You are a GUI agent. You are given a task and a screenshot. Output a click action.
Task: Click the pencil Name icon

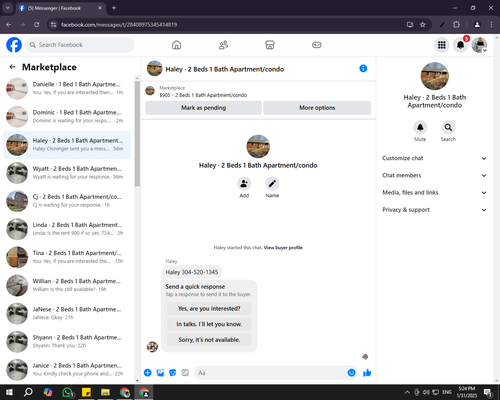coord(272,183)
